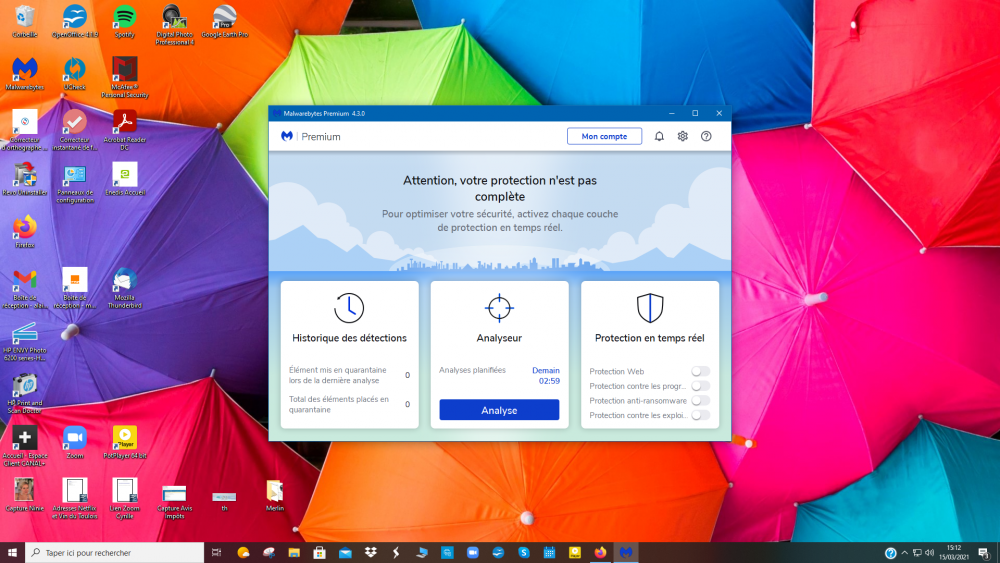This screenshot has width=1000, height=563.
Task: Select the Spotify desktop icon
Action: click(x=124, y=21)
